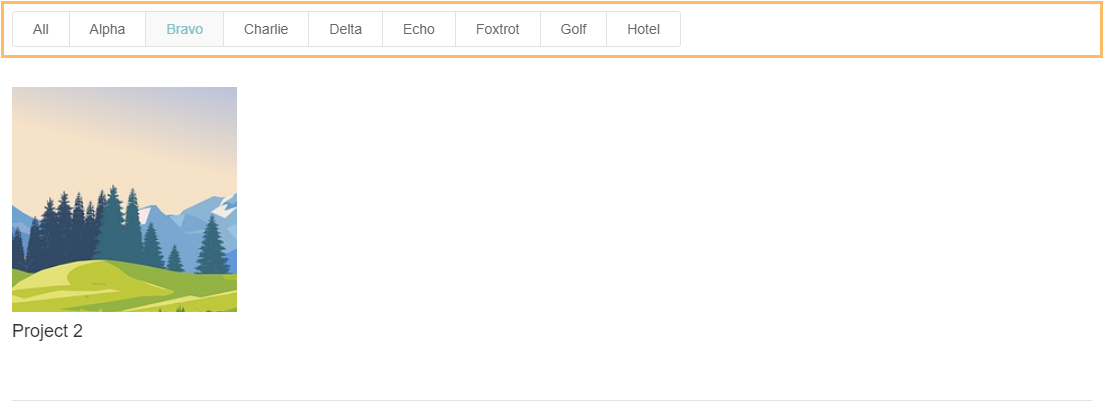Show Echo projects
The height and width of the screenshot is (412, 1104).
pos(419,29)
